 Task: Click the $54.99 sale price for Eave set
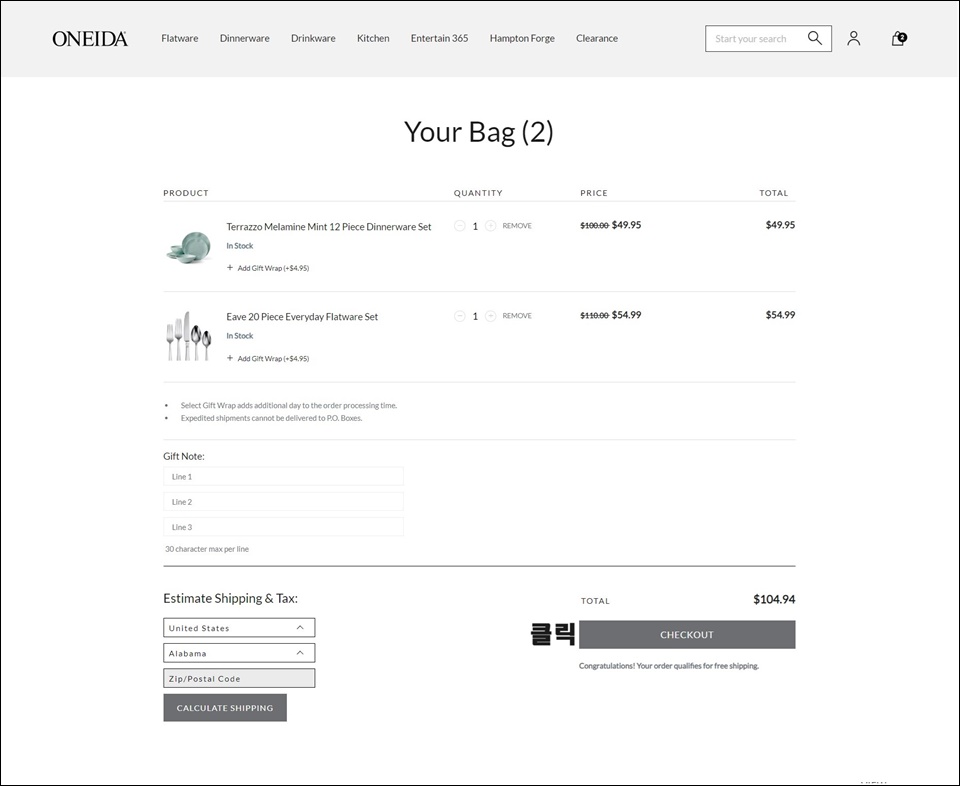[626, 315]
